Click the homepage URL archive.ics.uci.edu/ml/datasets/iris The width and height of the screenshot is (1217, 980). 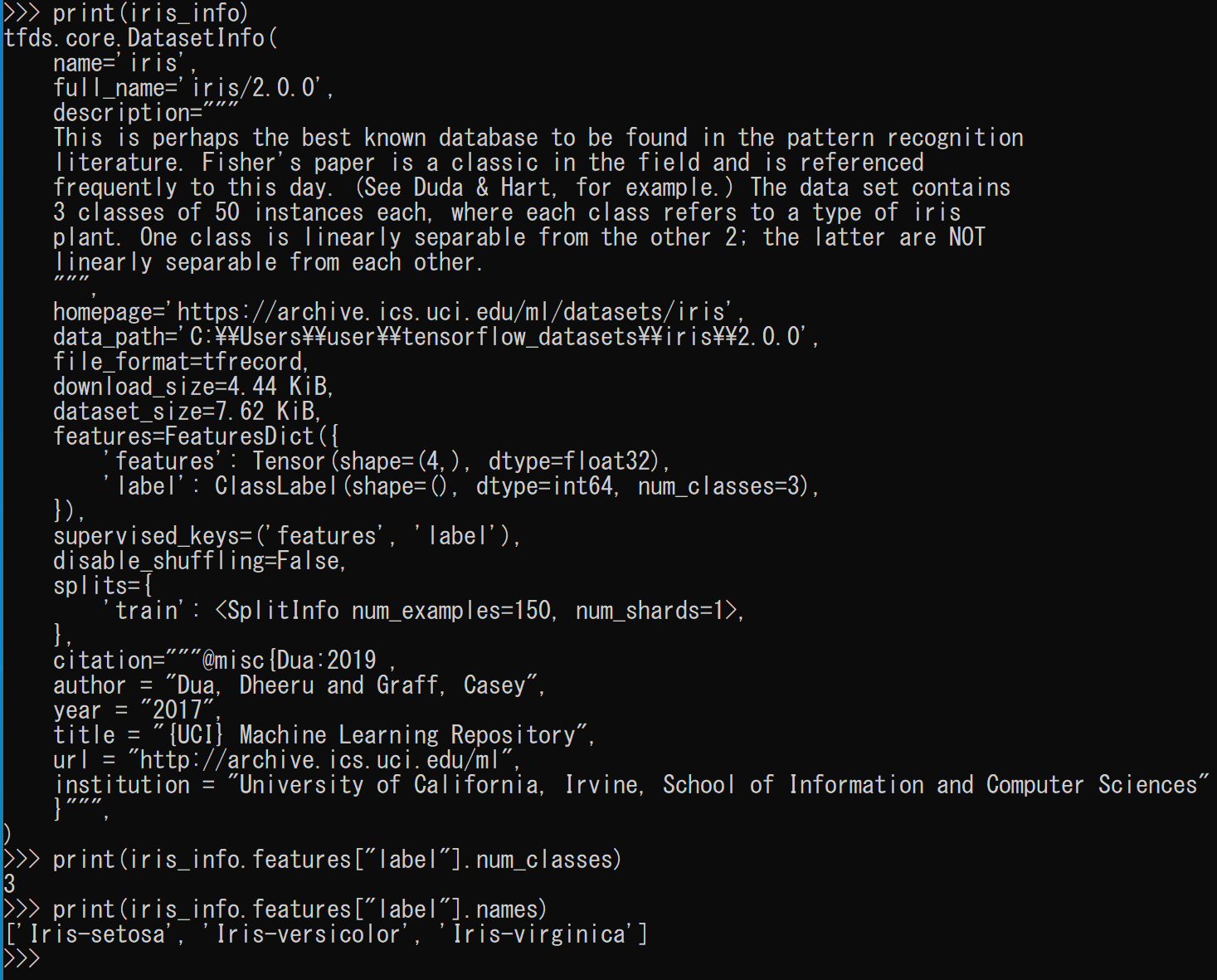[455, 312]
